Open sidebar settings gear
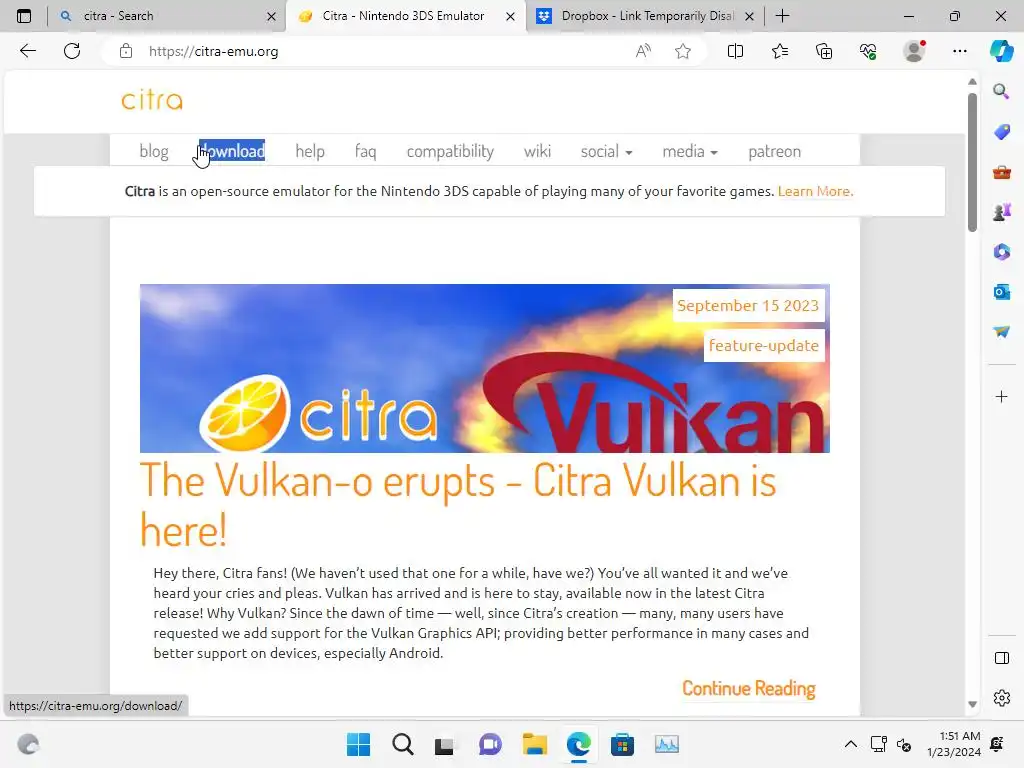This screenshot has height=768, width=1024. tap(1001, 698)
